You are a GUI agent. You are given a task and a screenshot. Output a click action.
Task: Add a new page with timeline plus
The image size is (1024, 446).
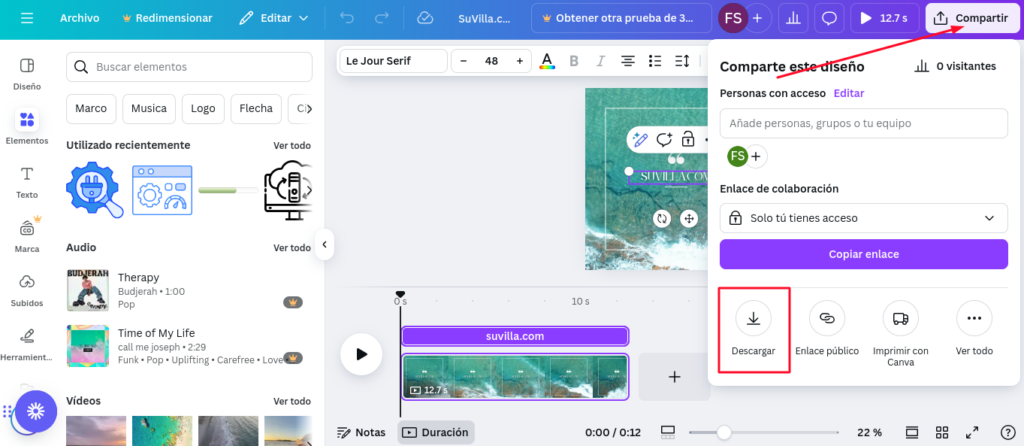674,377
